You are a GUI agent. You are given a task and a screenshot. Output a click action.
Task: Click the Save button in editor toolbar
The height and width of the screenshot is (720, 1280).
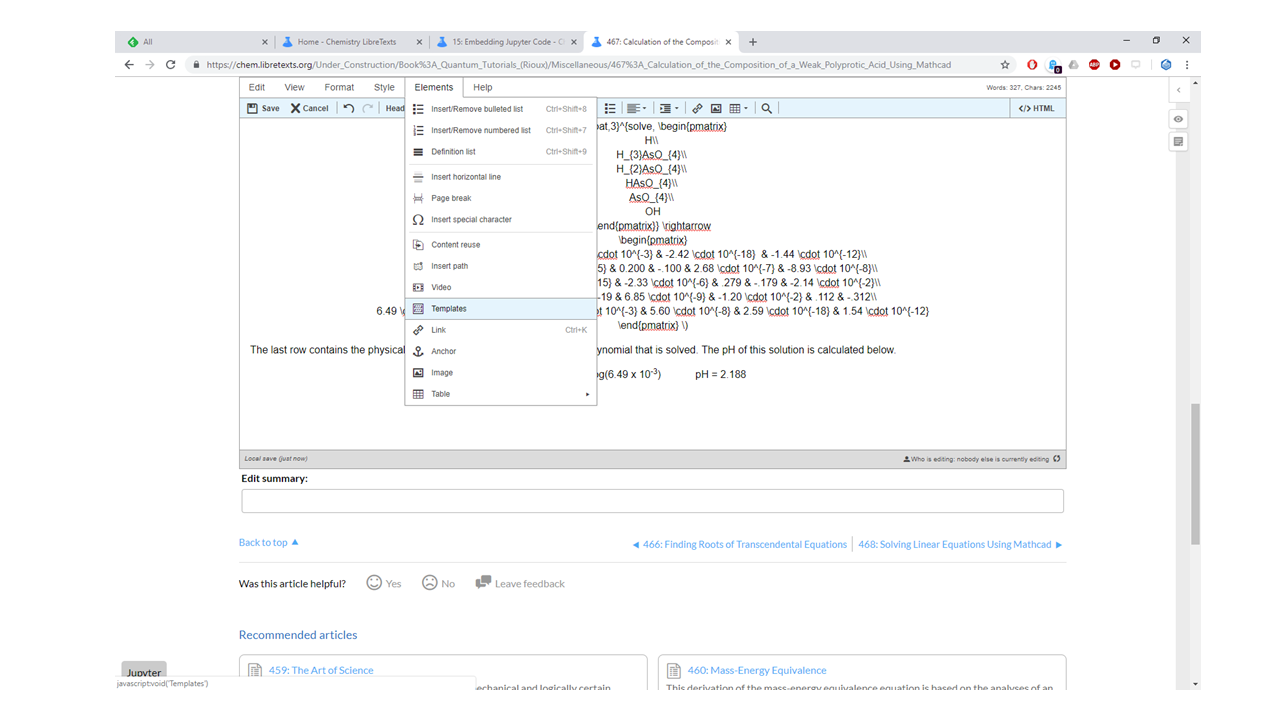point(264,108)
